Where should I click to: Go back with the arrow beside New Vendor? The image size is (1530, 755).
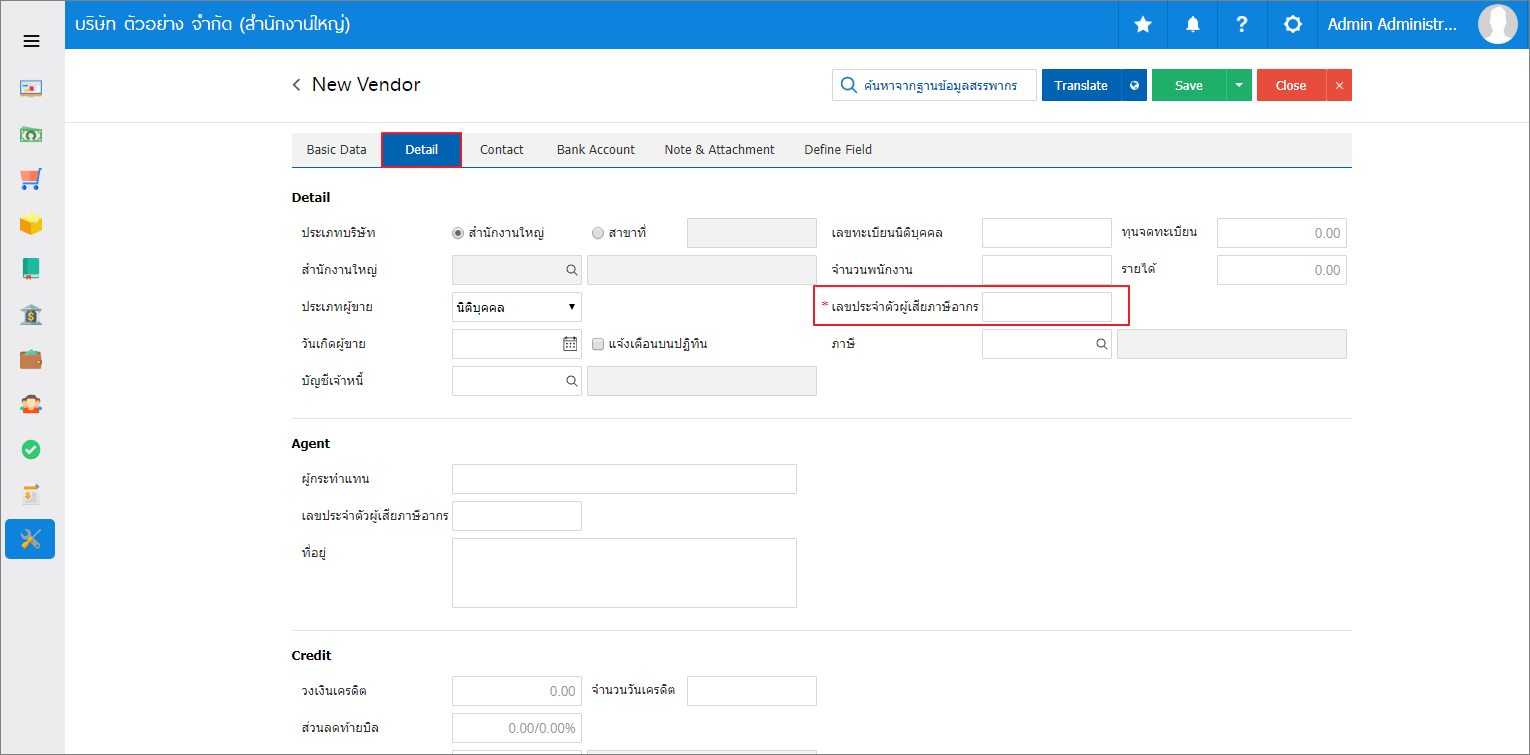(x=296, y=85)
